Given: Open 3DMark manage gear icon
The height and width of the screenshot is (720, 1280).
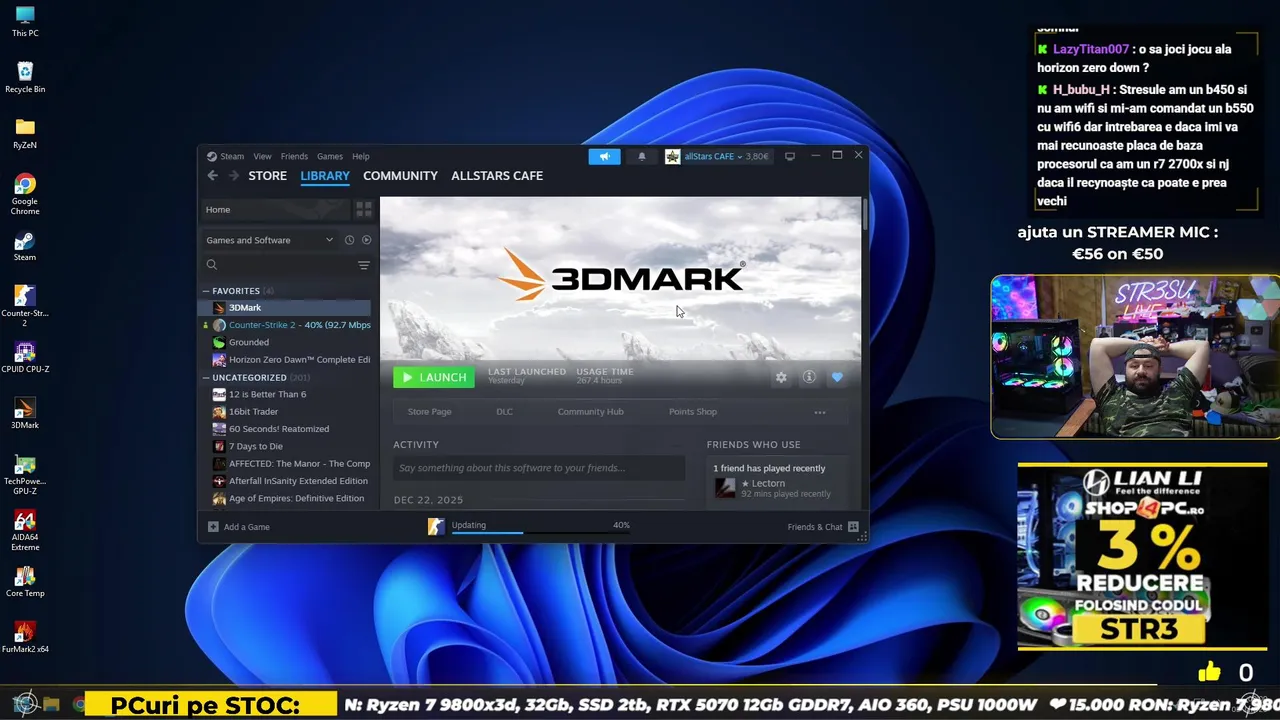Looking at the screenshot, I should (x=781, y=377).
